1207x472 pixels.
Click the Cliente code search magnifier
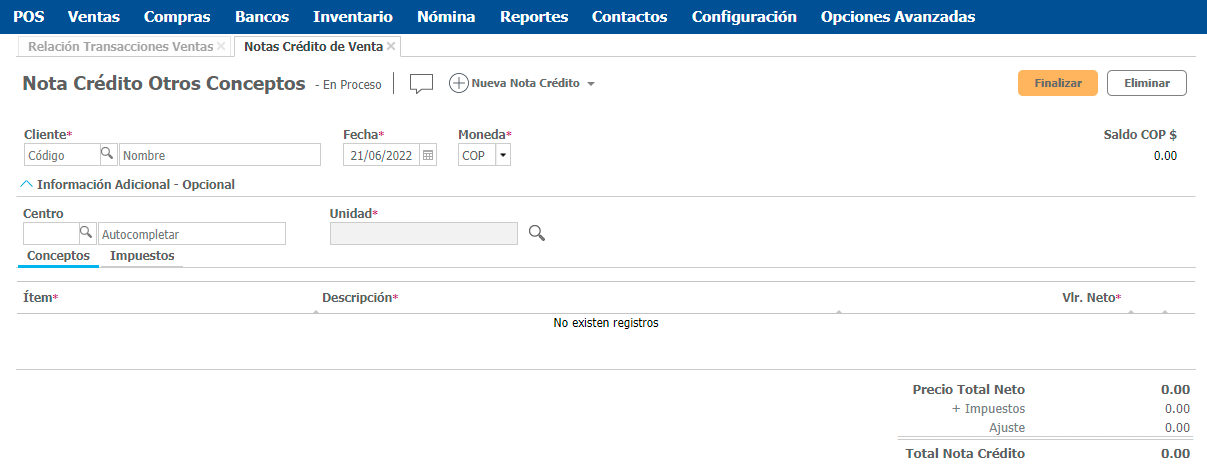(x=107, y=154)
